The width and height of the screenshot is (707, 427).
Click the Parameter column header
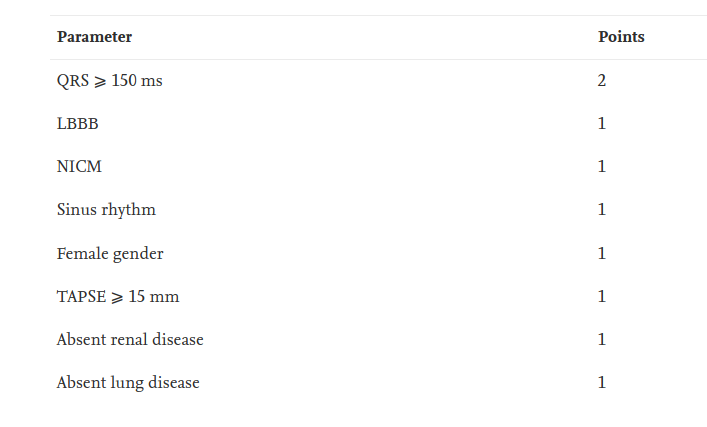pos(94,37)
